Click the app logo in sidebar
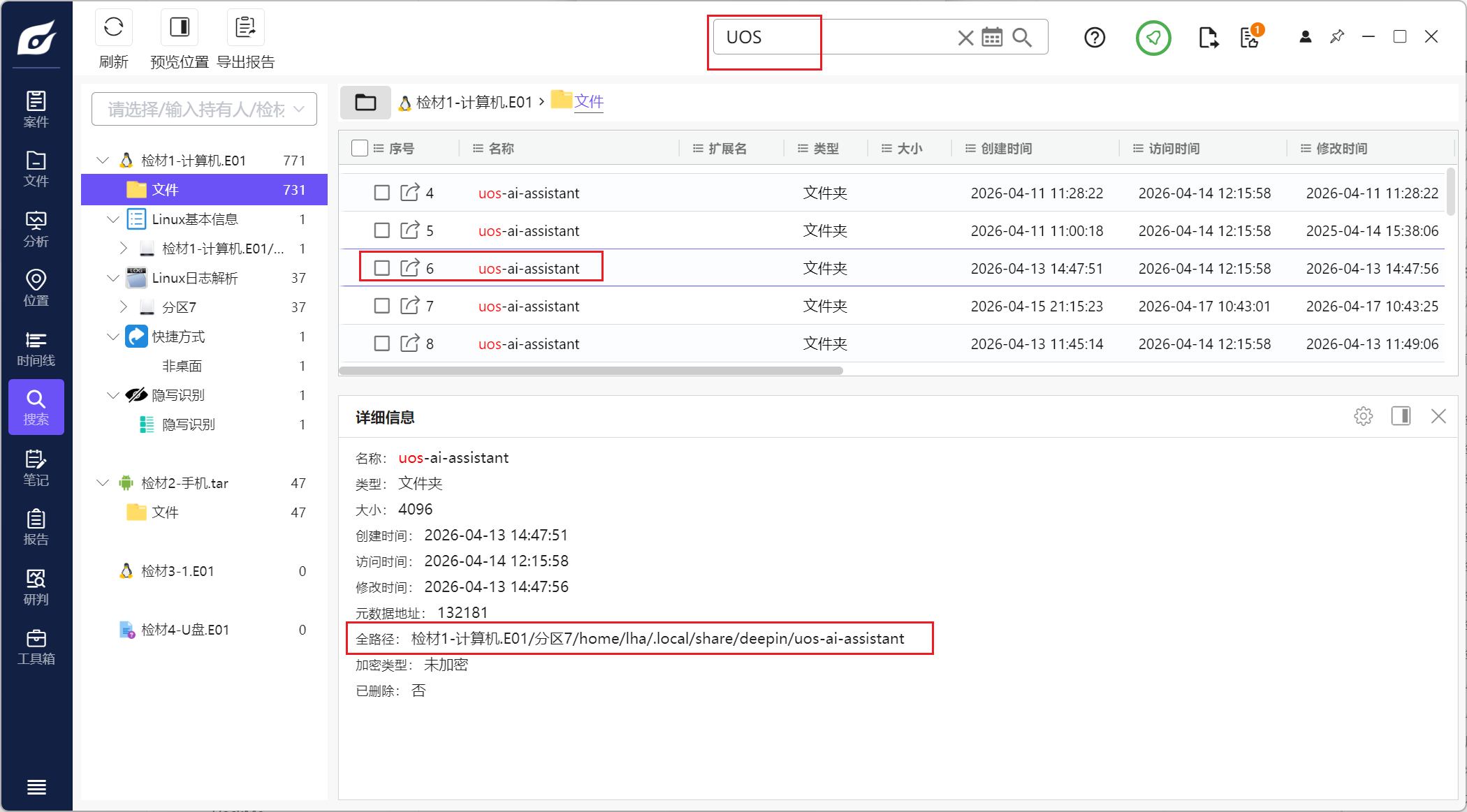This screenshot has height=812, width=1467. click(36, 38)
